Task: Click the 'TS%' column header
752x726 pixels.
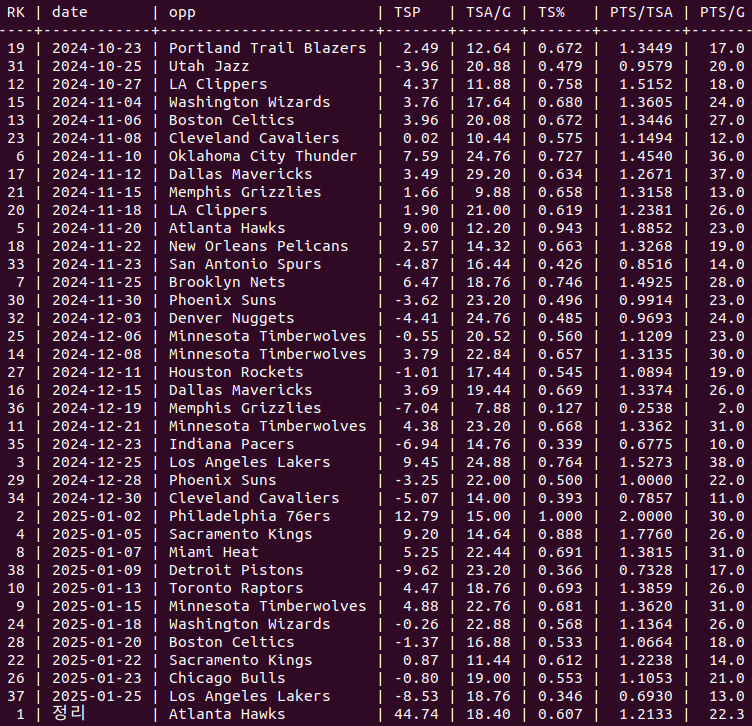Action: click(552, 12)
